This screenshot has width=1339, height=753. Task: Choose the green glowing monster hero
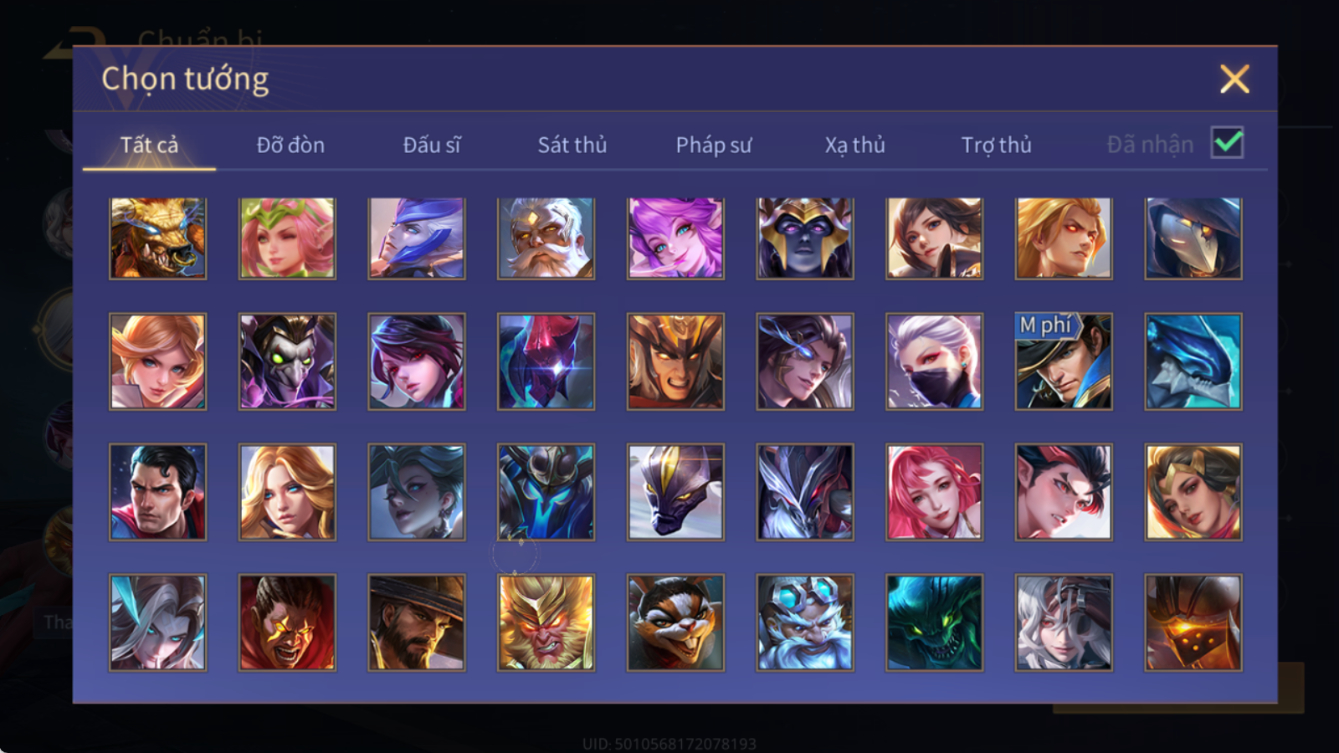point(934,623)
